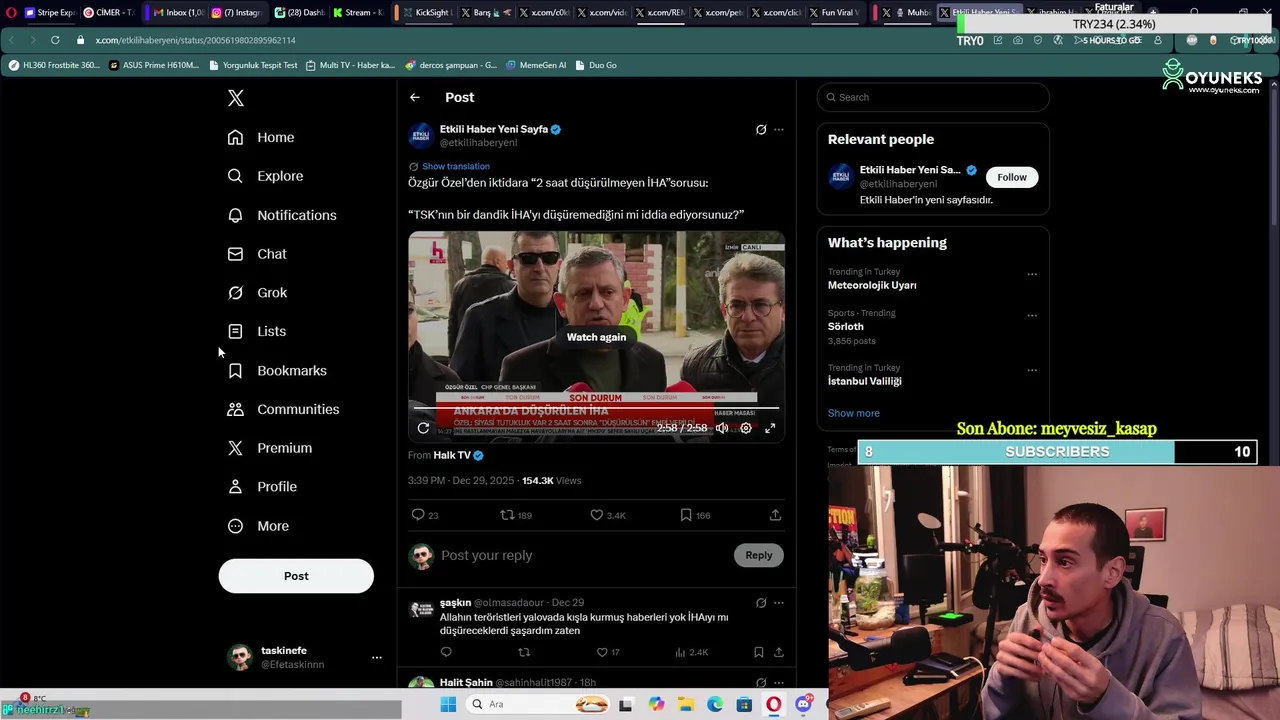Mute the video with the speaker icon

pos(722,428)
